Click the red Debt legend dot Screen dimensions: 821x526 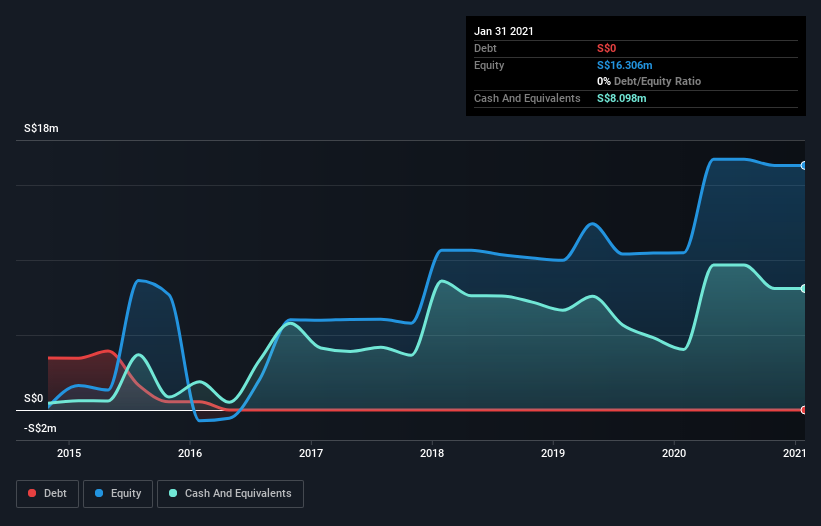(x=32, y=493)
